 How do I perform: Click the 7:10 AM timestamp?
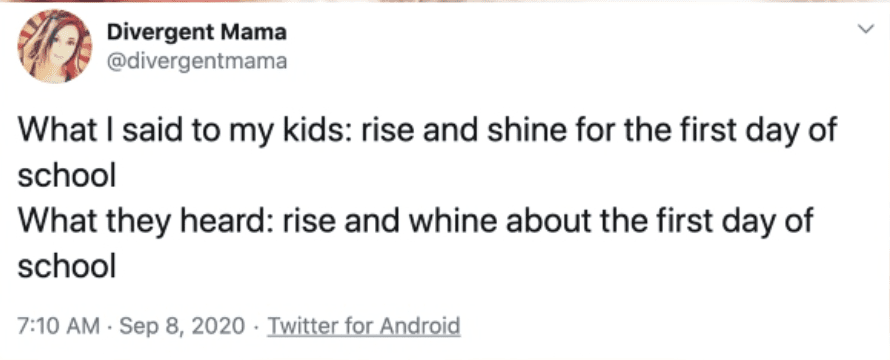click(x=59, y=326)
